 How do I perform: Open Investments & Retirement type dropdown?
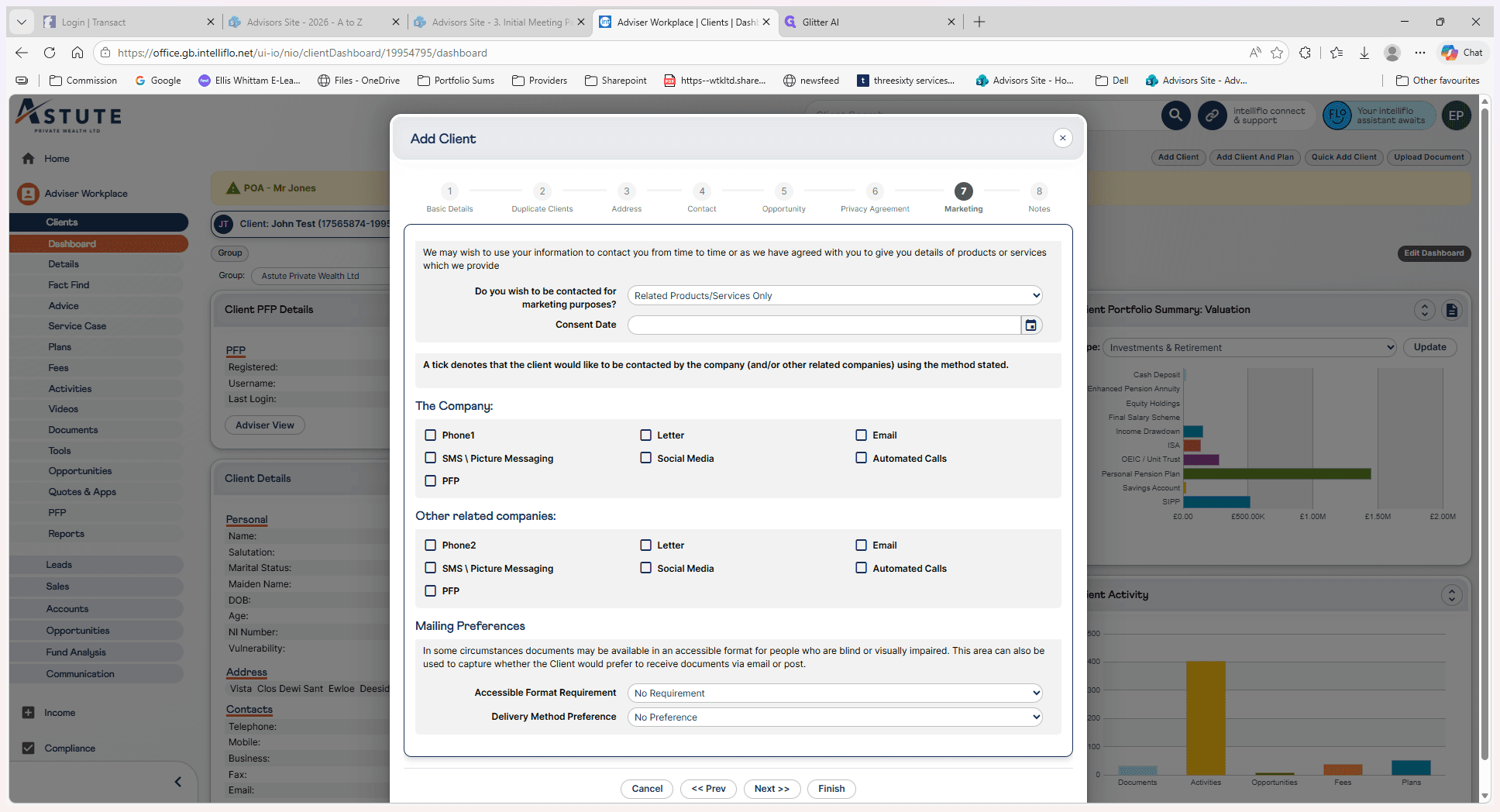click(x=1250, y=348)
